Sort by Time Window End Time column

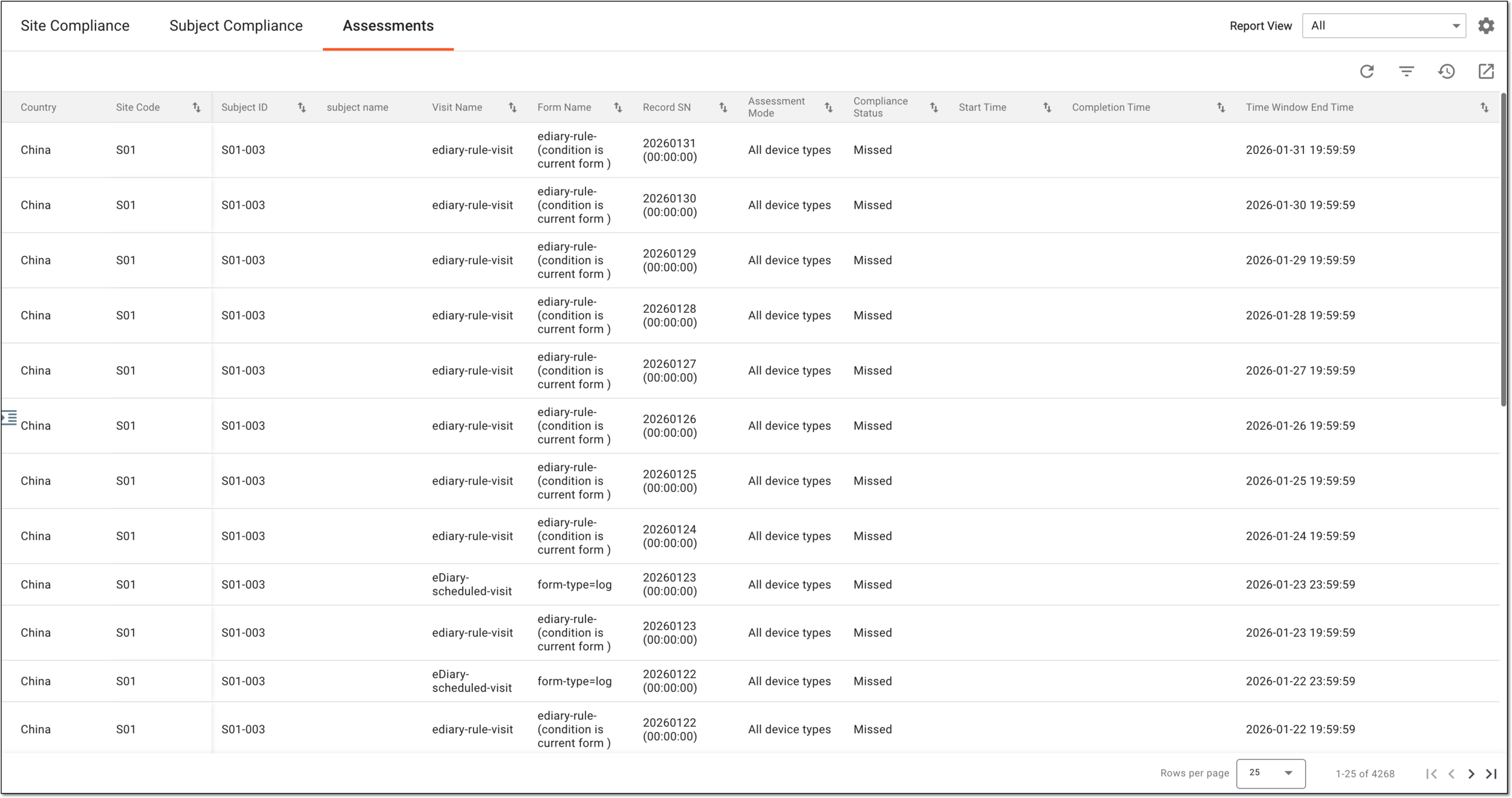point(1484,108)
